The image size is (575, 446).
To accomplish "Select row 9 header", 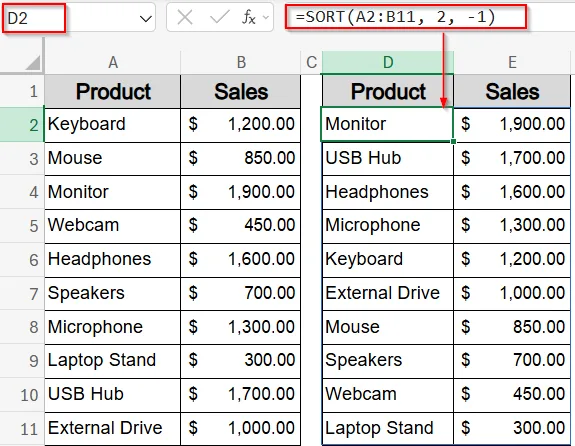I will [22, 361].
